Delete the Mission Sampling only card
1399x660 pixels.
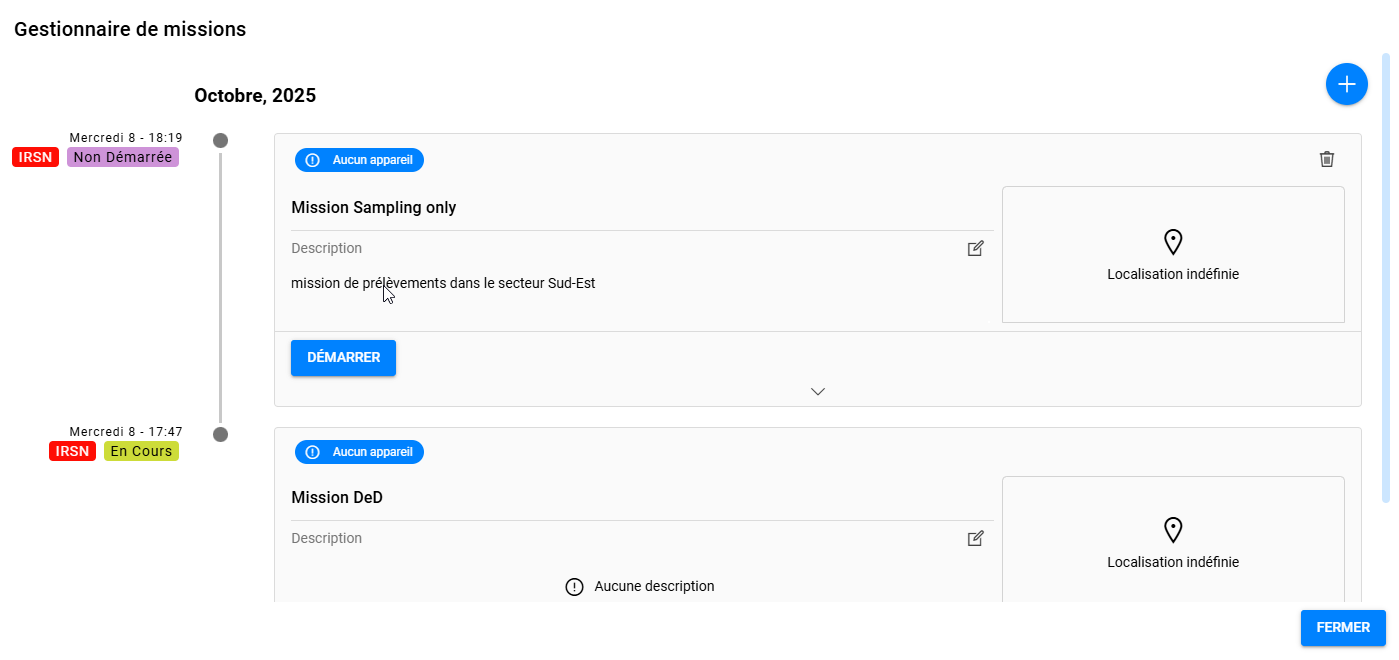[1326, 159]
